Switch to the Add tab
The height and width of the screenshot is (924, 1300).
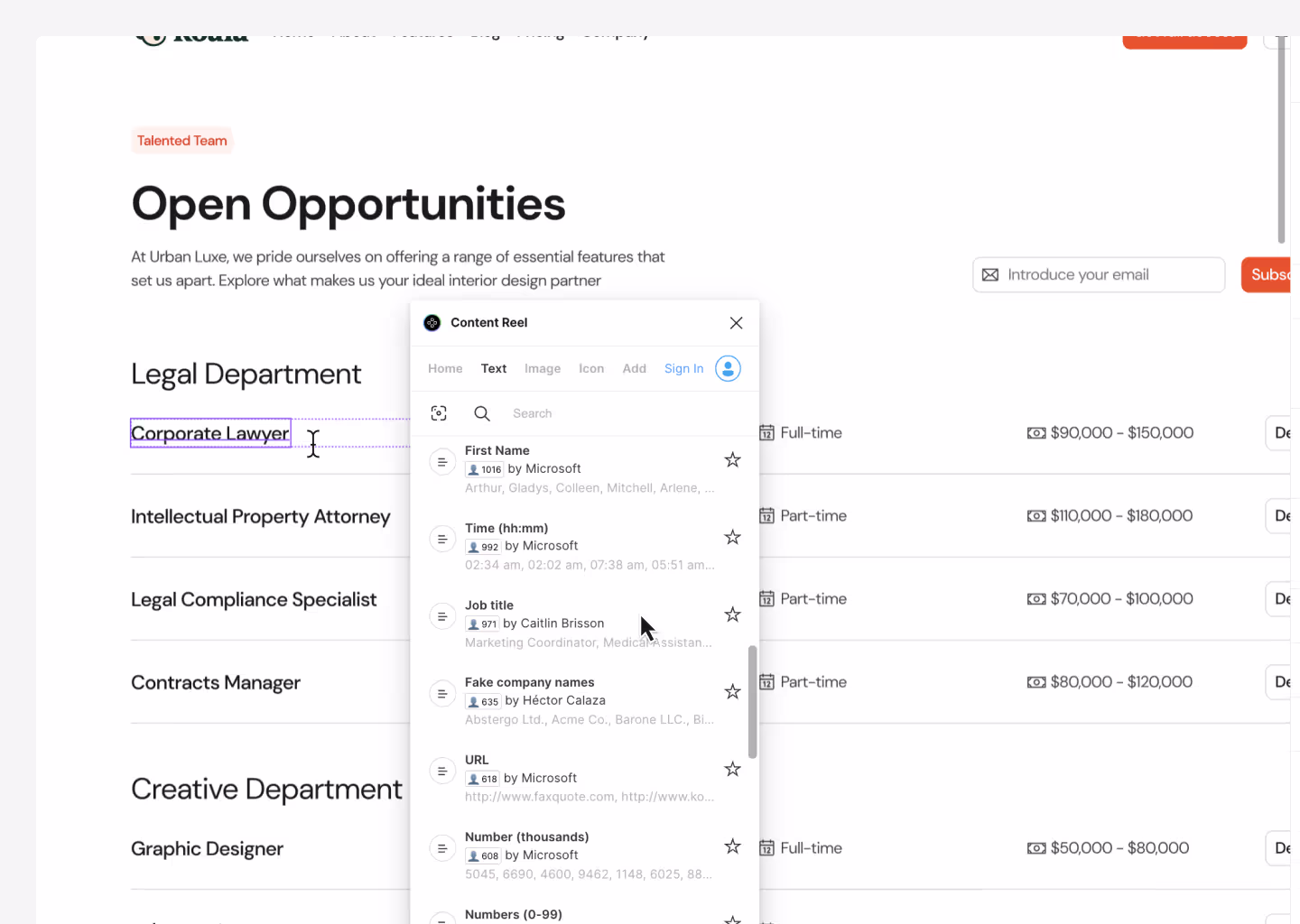635,368
